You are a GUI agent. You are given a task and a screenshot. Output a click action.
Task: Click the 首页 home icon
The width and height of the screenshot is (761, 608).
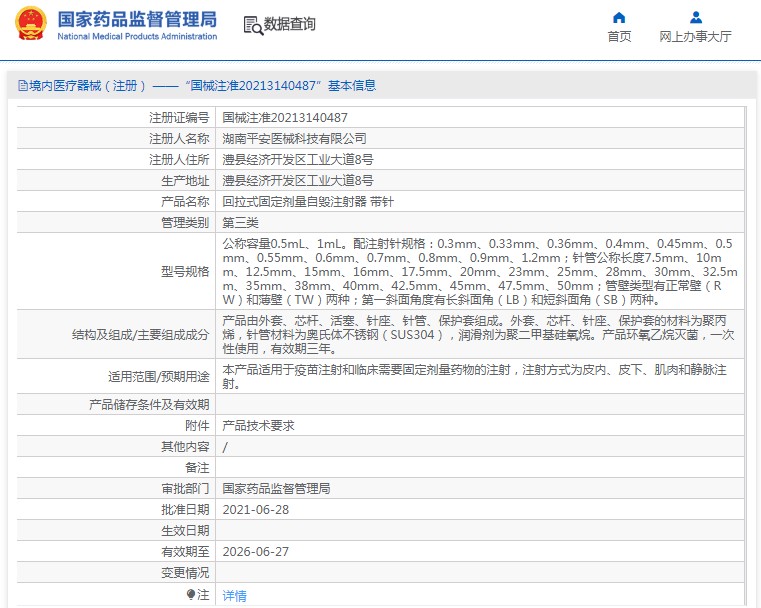[619, 18]
